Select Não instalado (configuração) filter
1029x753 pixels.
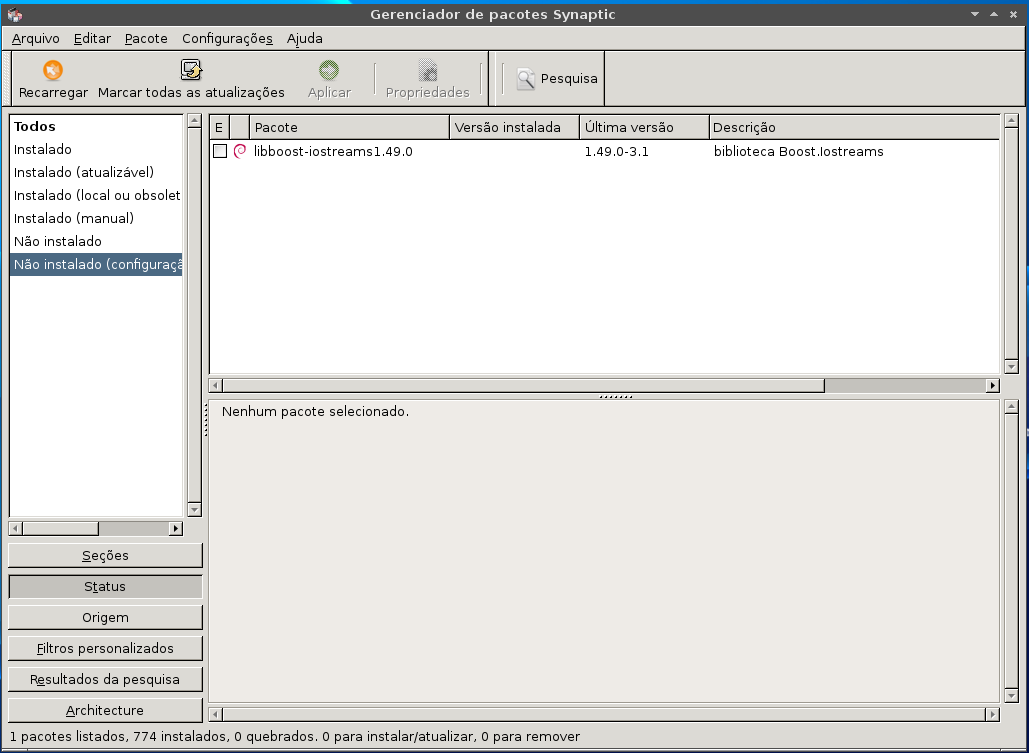96,265
